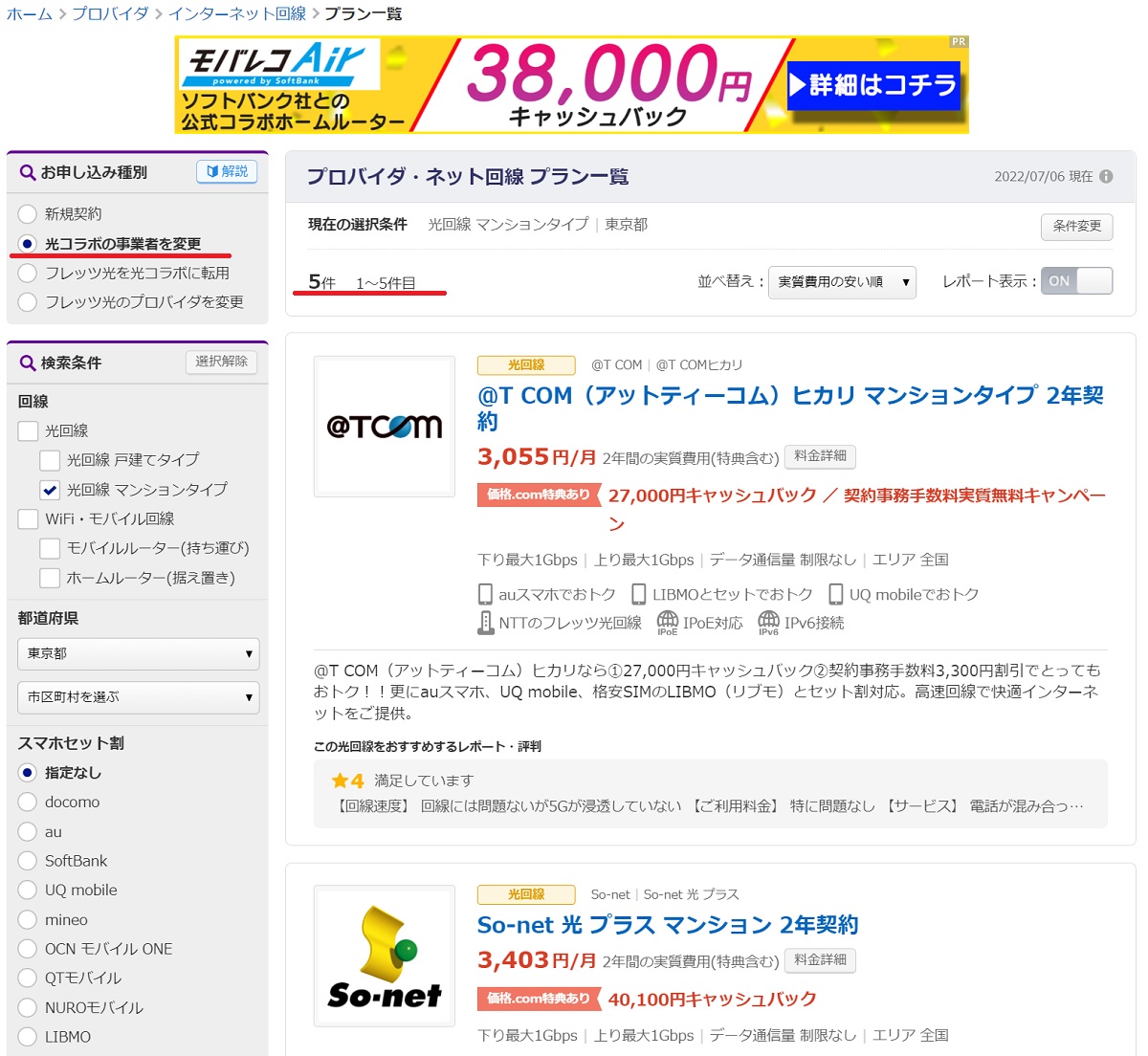The height and width of the screenshot is (1056, 1148).
Task: Choose フレッツ光を光コラボに転用 option
Action: click(x=28, y=273)
